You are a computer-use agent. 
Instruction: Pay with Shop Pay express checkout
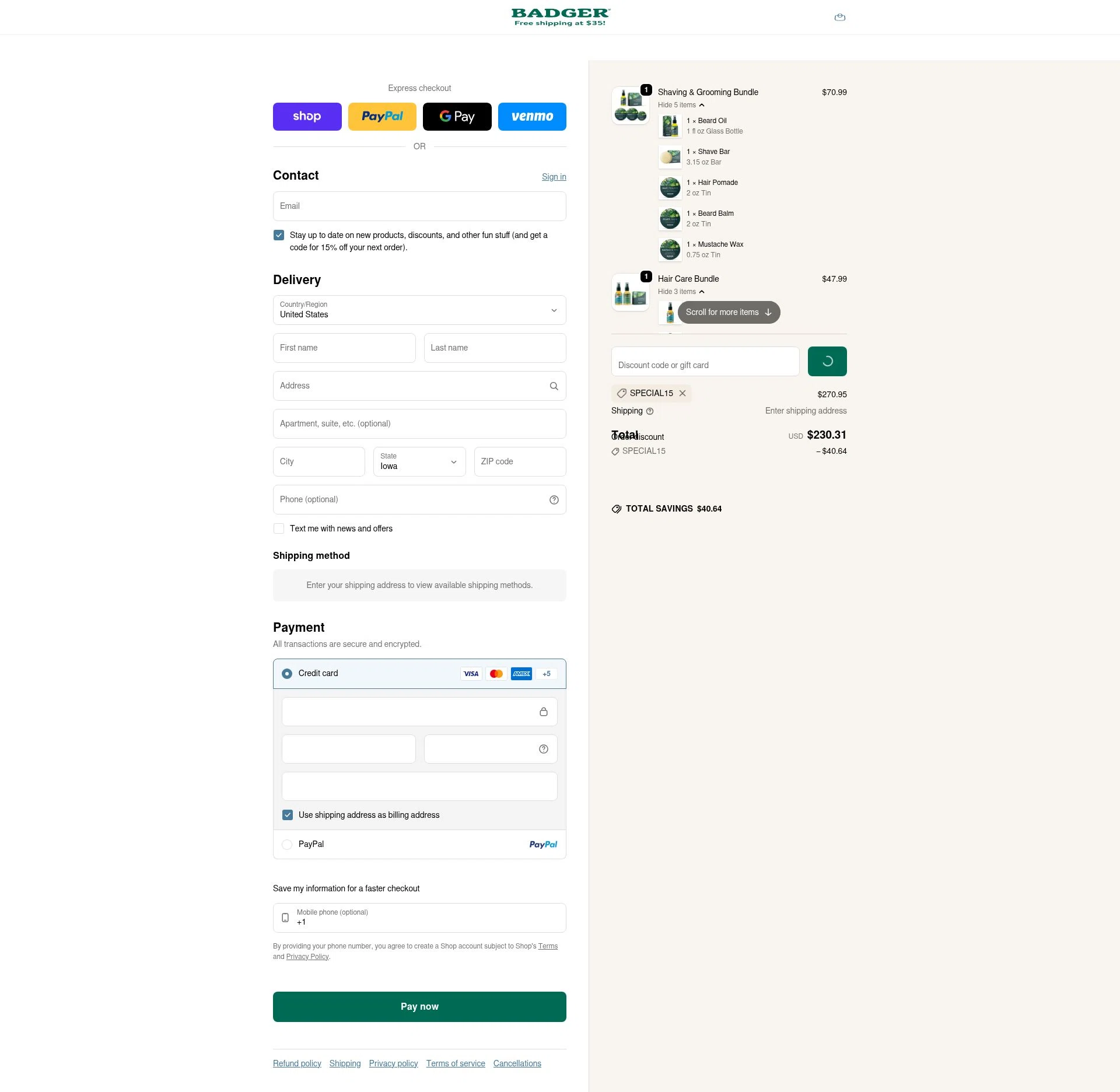click(307, 116)
